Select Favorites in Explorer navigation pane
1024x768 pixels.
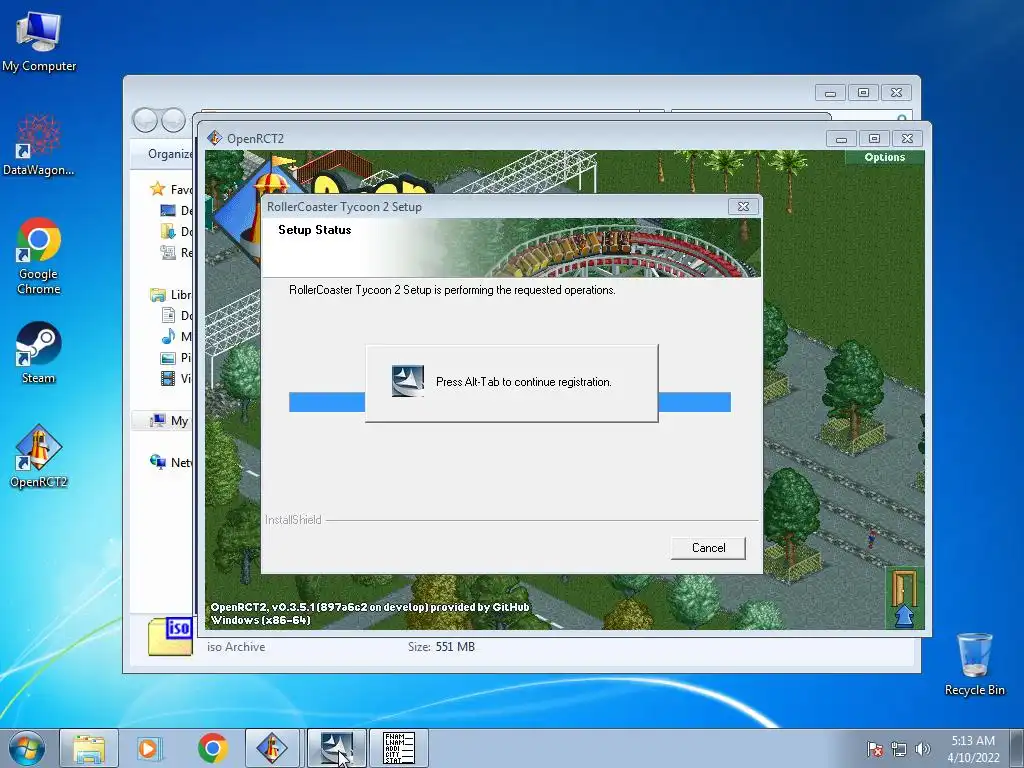coord(171,189)
